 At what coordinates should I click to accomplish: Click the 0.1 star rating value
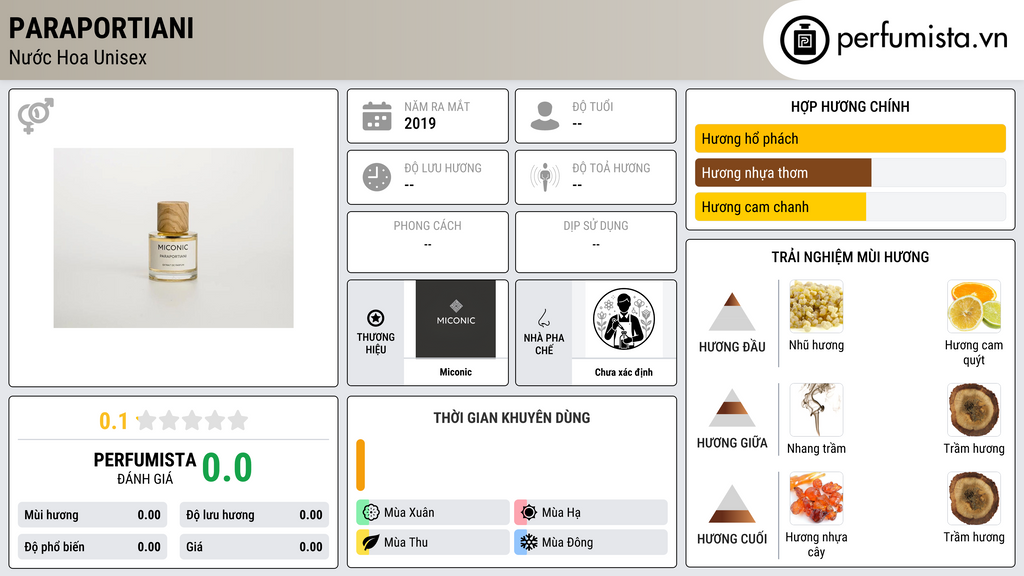[114, 421]
